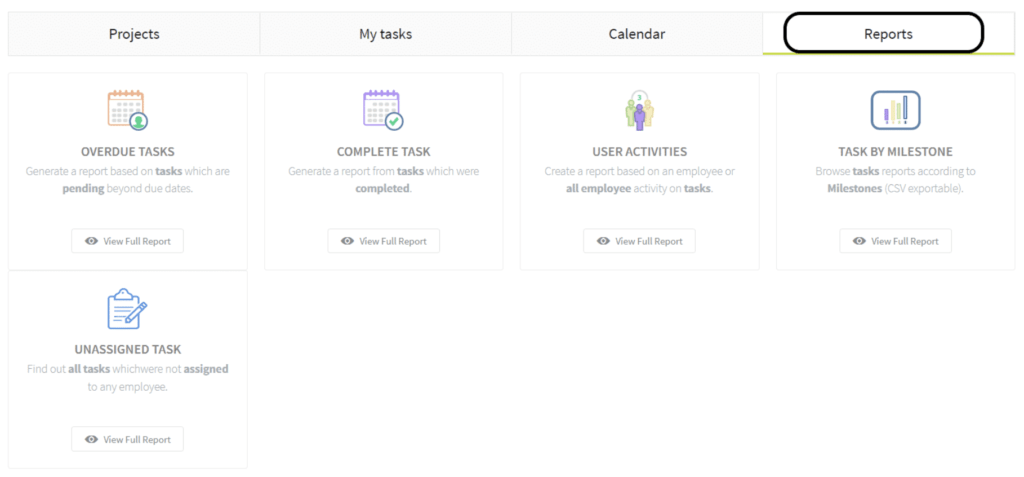Screen dimensions: 1024x477
Task: Select the Reports tab
Action: (x=888, y=34)
